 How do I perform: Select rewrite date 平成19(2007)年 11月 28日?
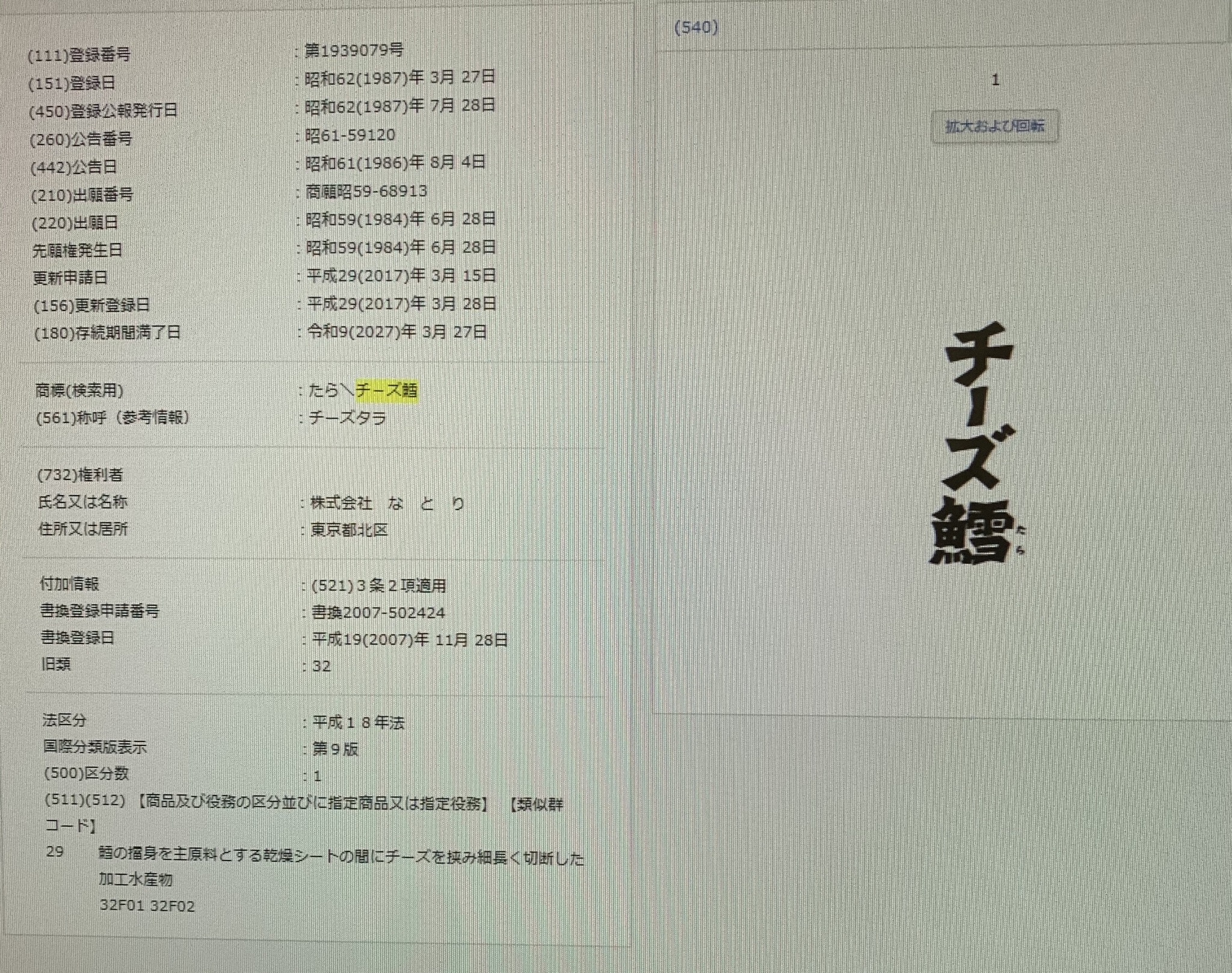pyautogui.click(x=410, y=640)
